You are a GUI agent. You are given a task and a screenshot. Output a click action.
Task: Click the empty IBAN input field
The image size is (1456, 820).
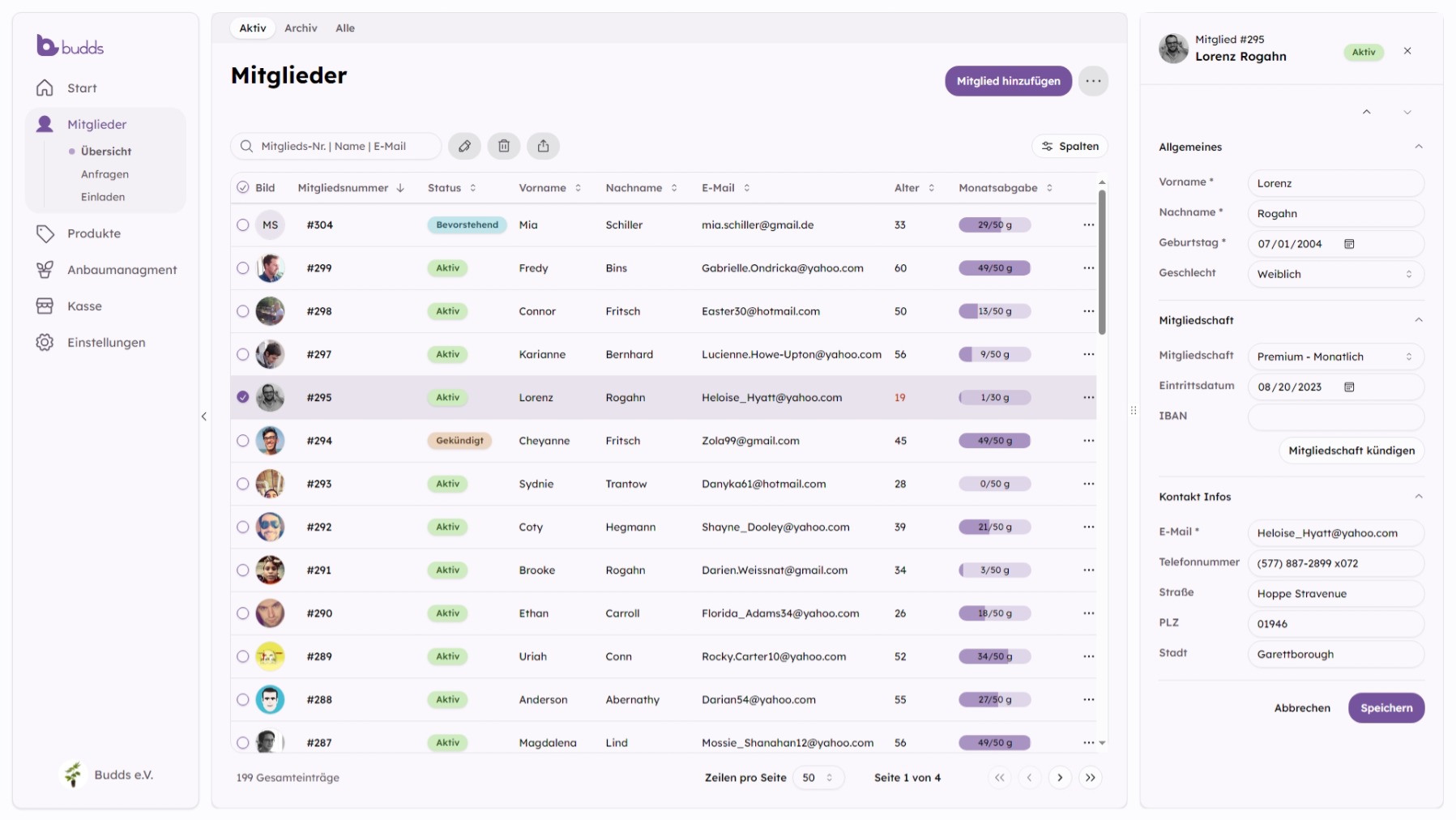(1335, 417)
